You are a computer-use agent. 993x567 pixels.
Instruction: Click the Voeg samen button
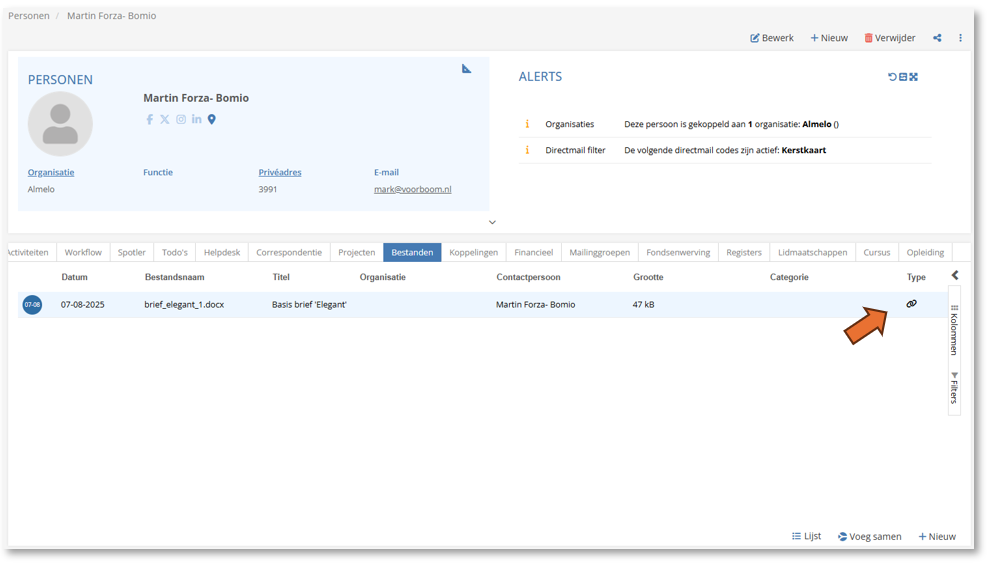coord(869,537)
